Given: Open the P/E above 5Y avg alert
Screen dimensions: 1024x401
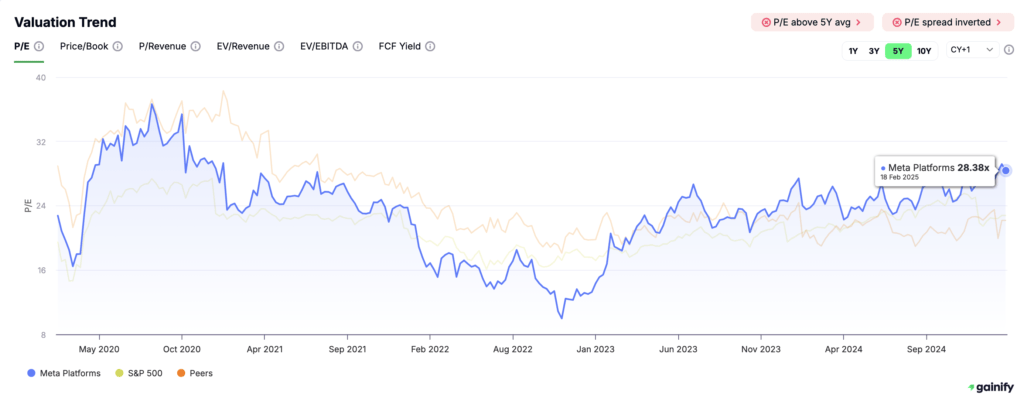Looking at the screenshot, I should 812,22.
